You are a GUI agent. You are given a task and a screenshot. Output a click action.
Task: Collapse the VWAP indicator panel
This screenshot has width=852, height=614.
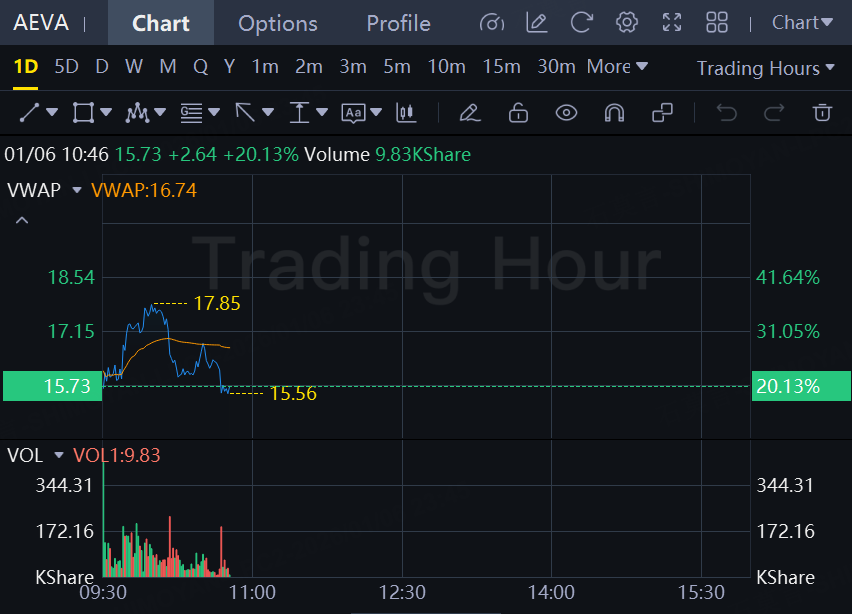[22, 220]
